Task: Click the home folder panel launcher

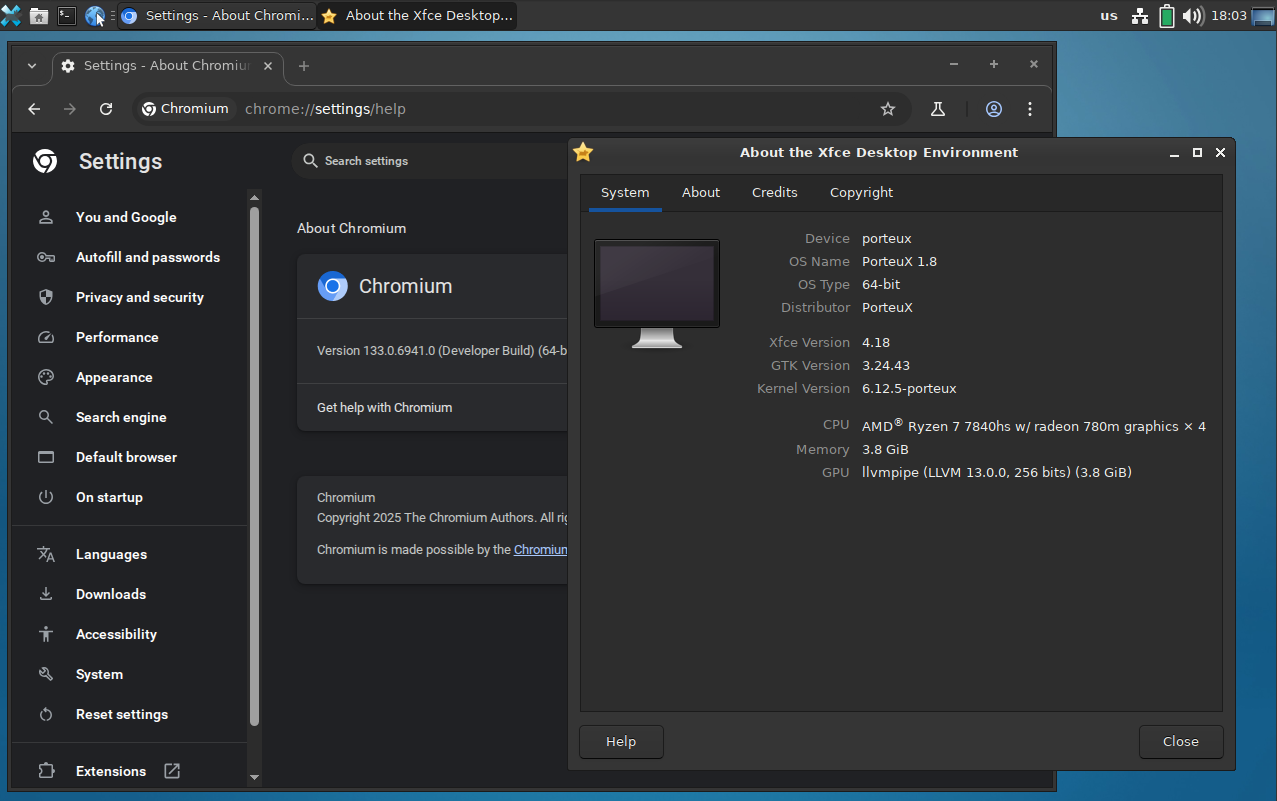Action: click(39, 15)
